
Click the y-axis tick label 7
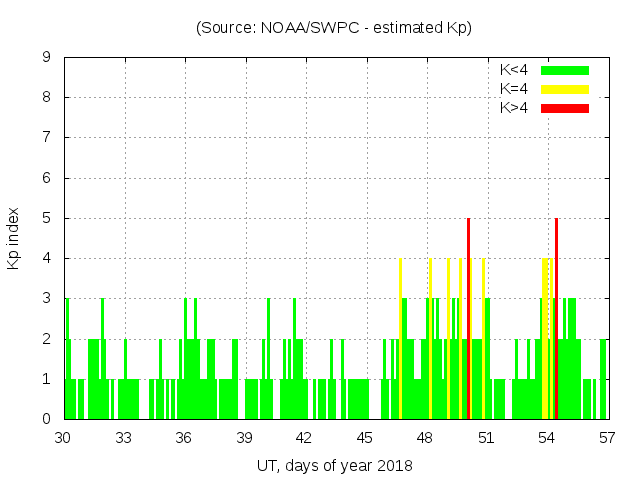[x=47, y=138]
